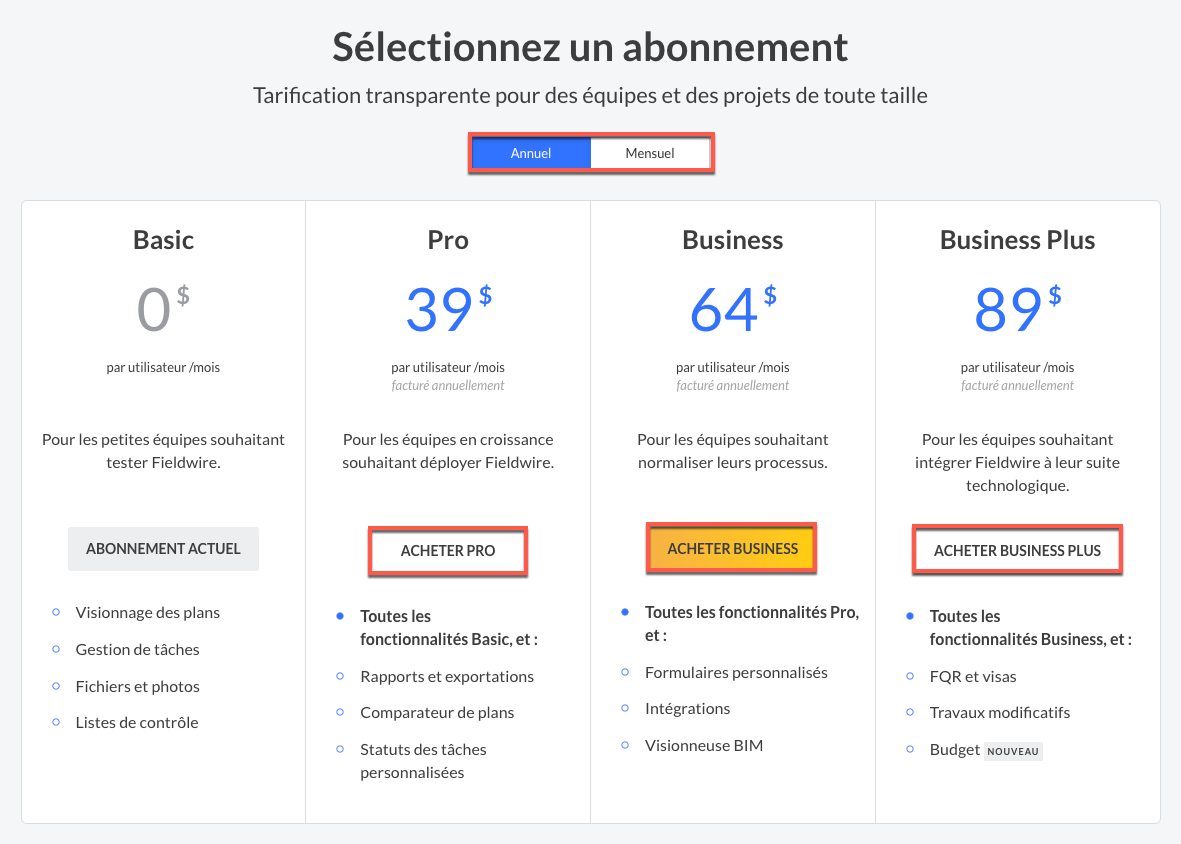Switch billing to Annuel
Screen dimensions: 1181x844
click(531, 153)
